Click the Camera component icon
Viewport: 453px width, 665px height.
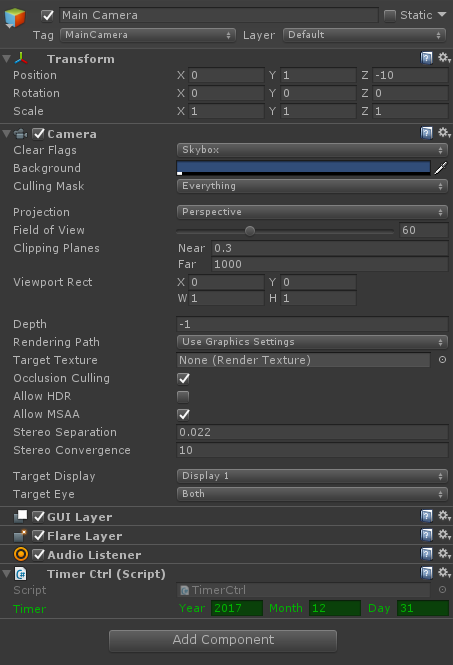click(x=20, y=134)
